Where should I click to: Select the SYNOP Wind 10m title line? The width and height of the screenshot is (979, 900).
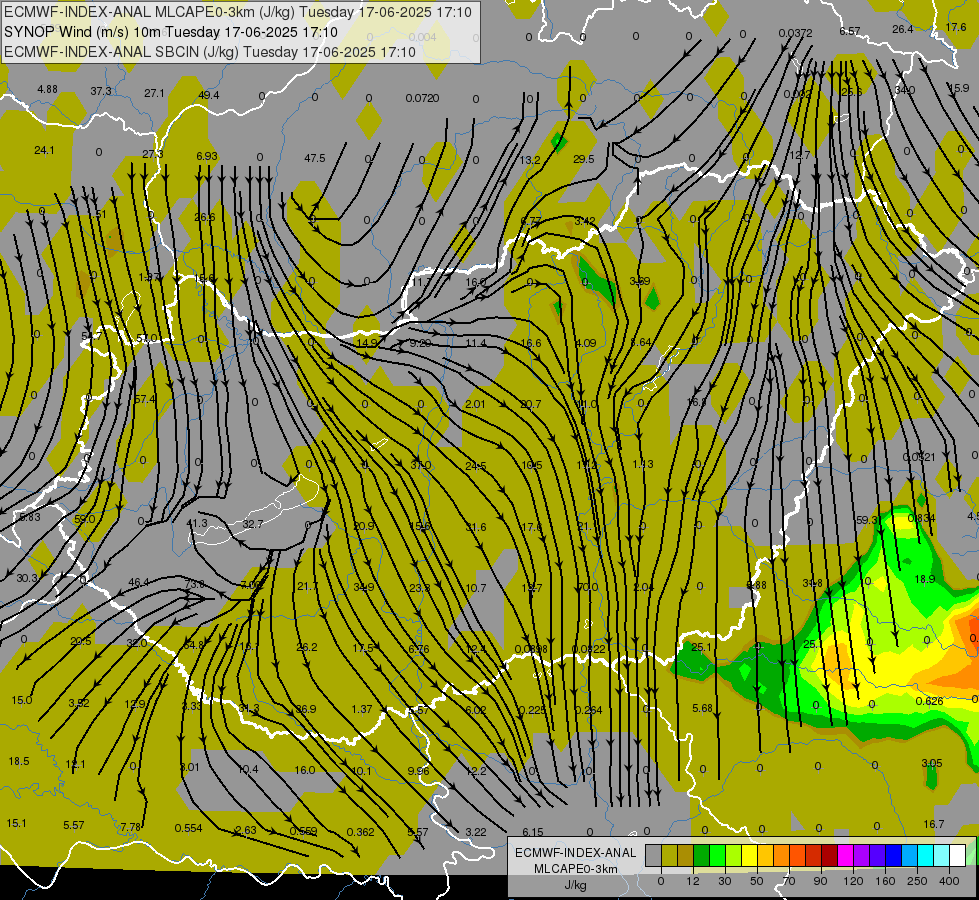pos(170,32)
